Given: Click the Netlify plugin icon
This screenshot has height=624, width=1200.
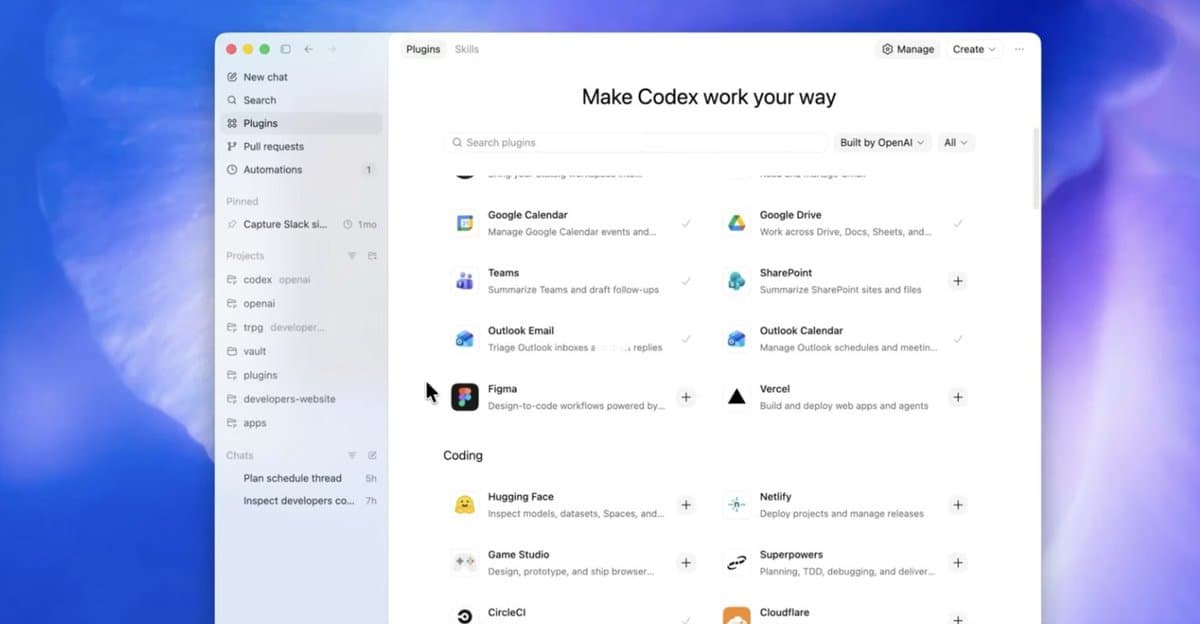Looking at the screenshot, I should (737, 504).
